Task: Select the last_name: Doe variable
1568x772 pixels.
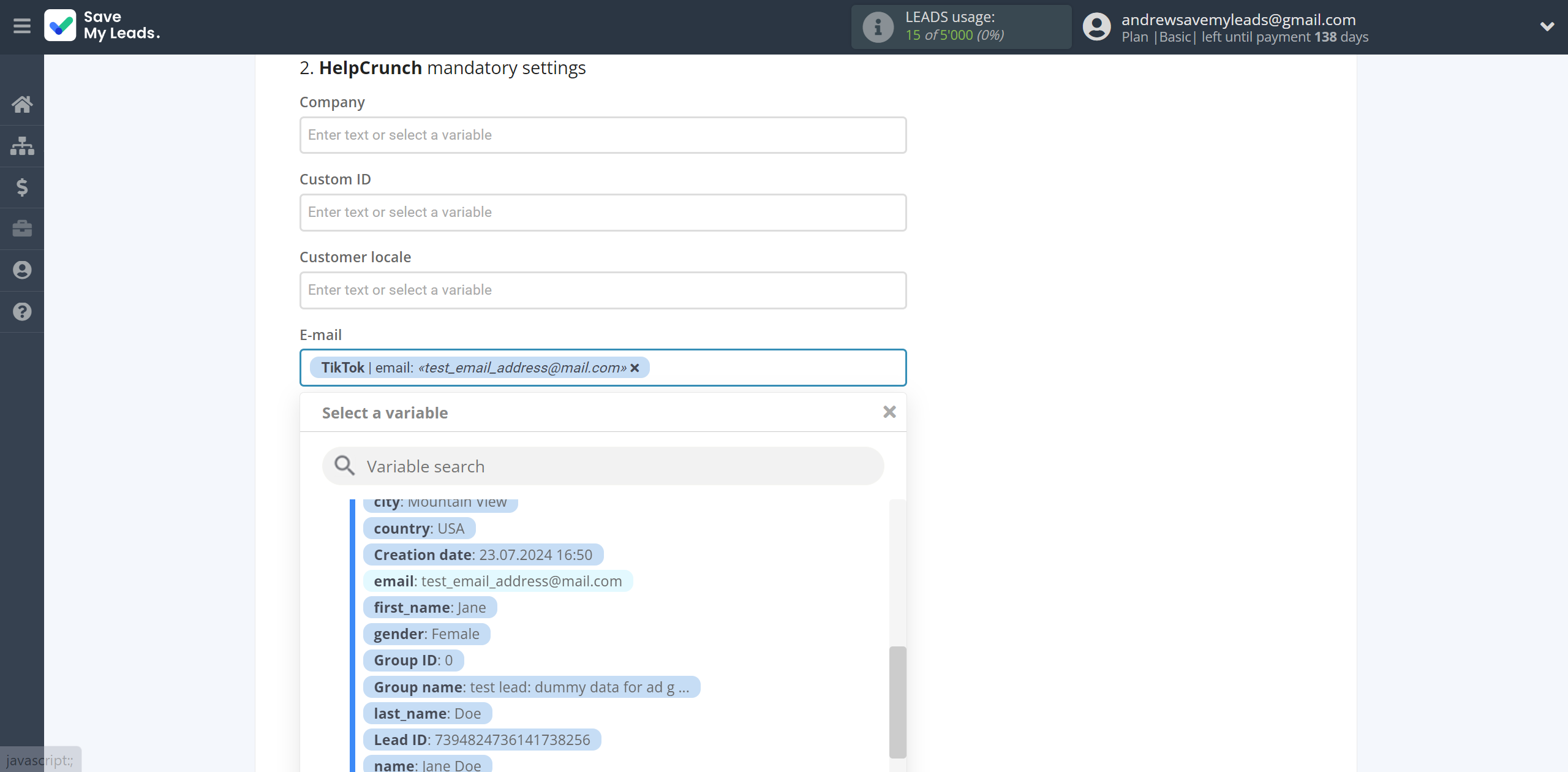Action: click(x=427, y=713)
